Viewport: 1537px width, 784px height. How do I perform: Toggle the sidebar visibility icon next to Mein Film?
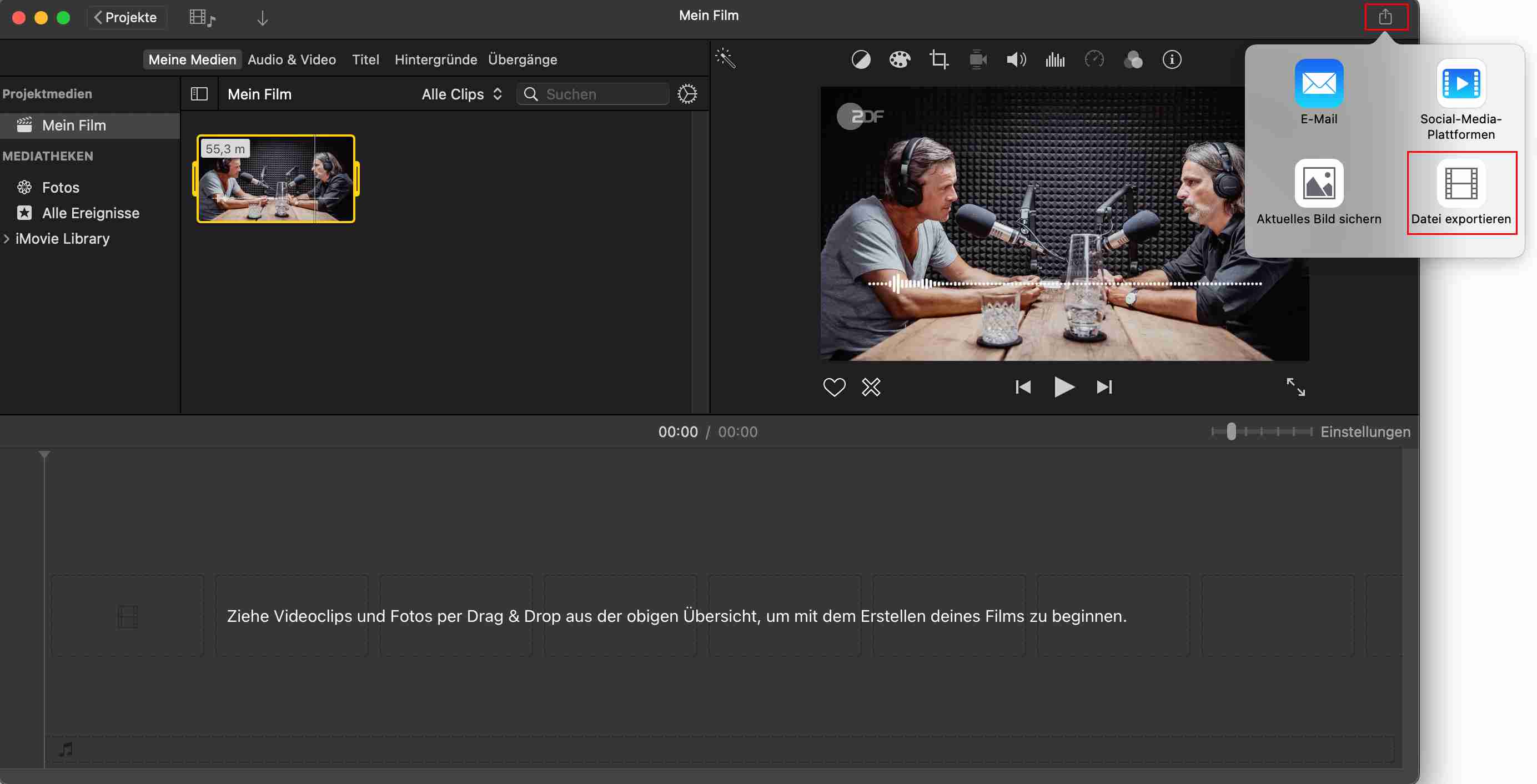click(199, 94)
